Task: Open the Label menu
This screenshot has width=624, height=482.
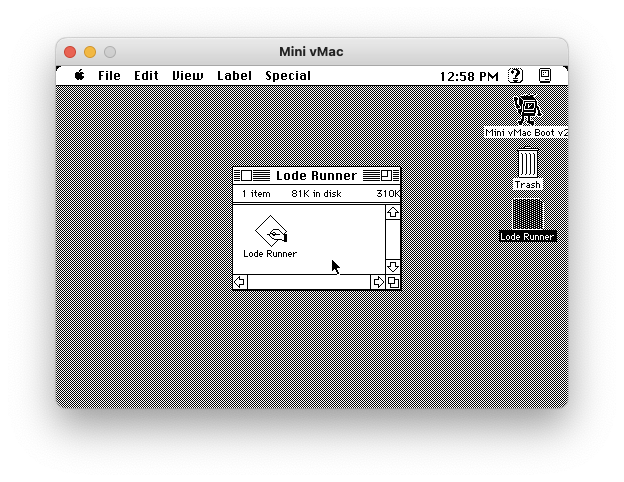Action: coord(234,76)
